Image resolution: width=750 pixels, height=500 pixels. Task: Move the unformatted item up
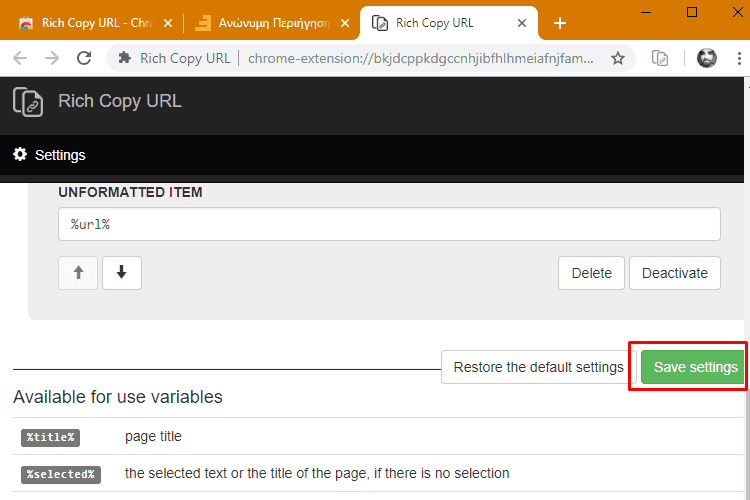click(78, 273)
